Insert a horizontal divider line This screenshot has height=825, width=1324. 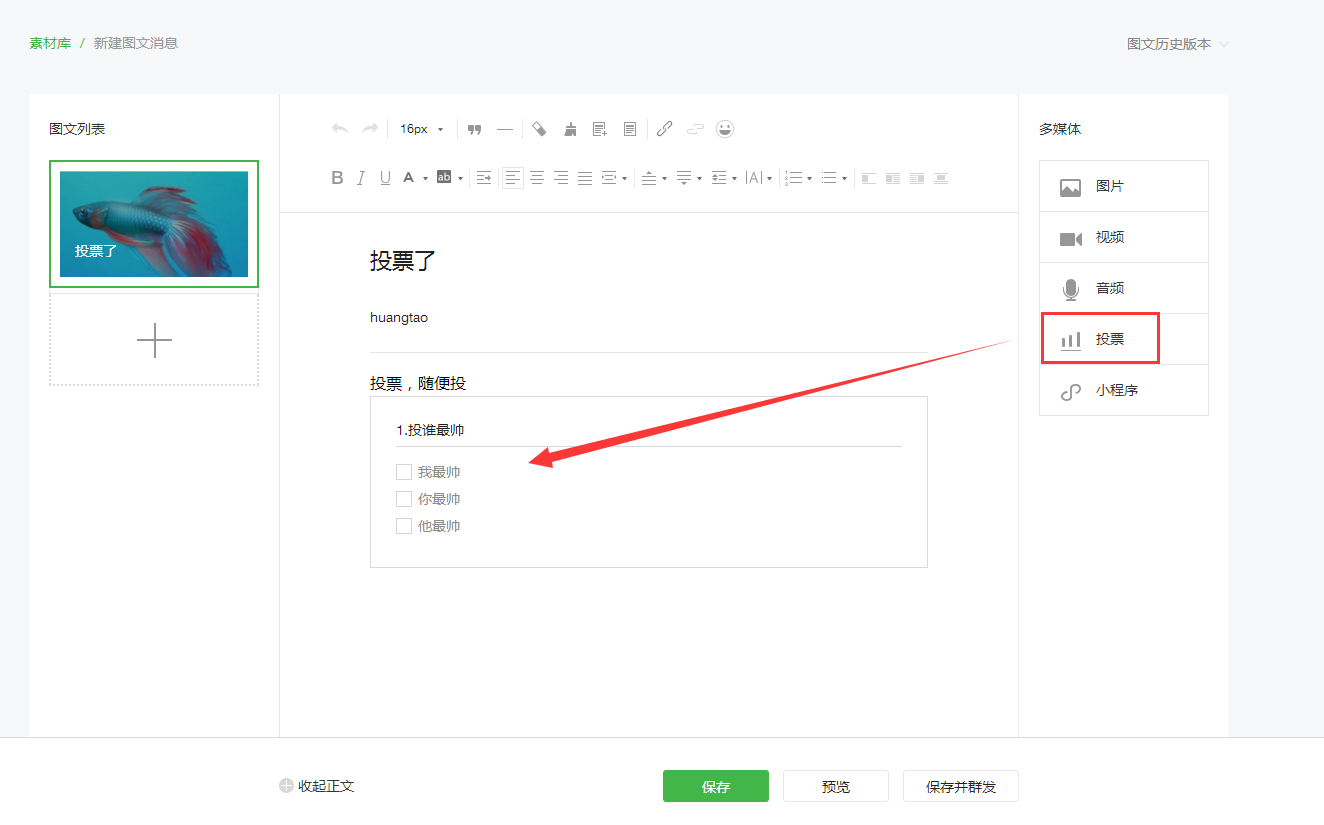[505, 129]
